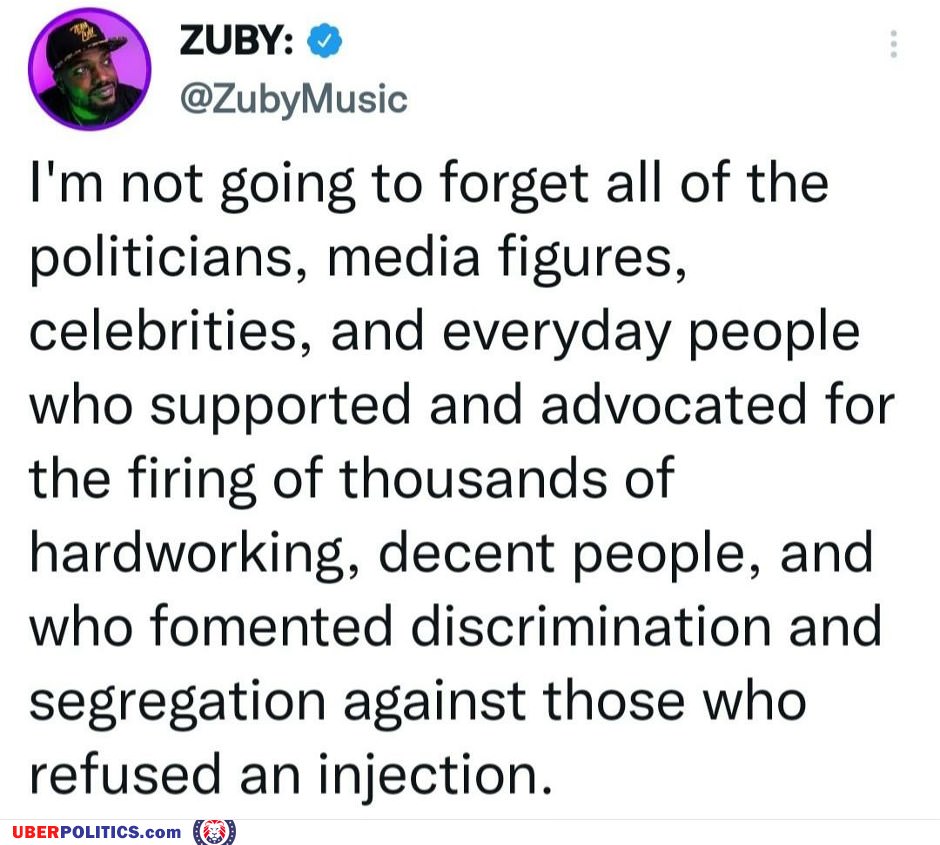Click the UBERPOLITICS.com watermark text
The height and width of the screenshot is (845, 940).
[97, 832]
